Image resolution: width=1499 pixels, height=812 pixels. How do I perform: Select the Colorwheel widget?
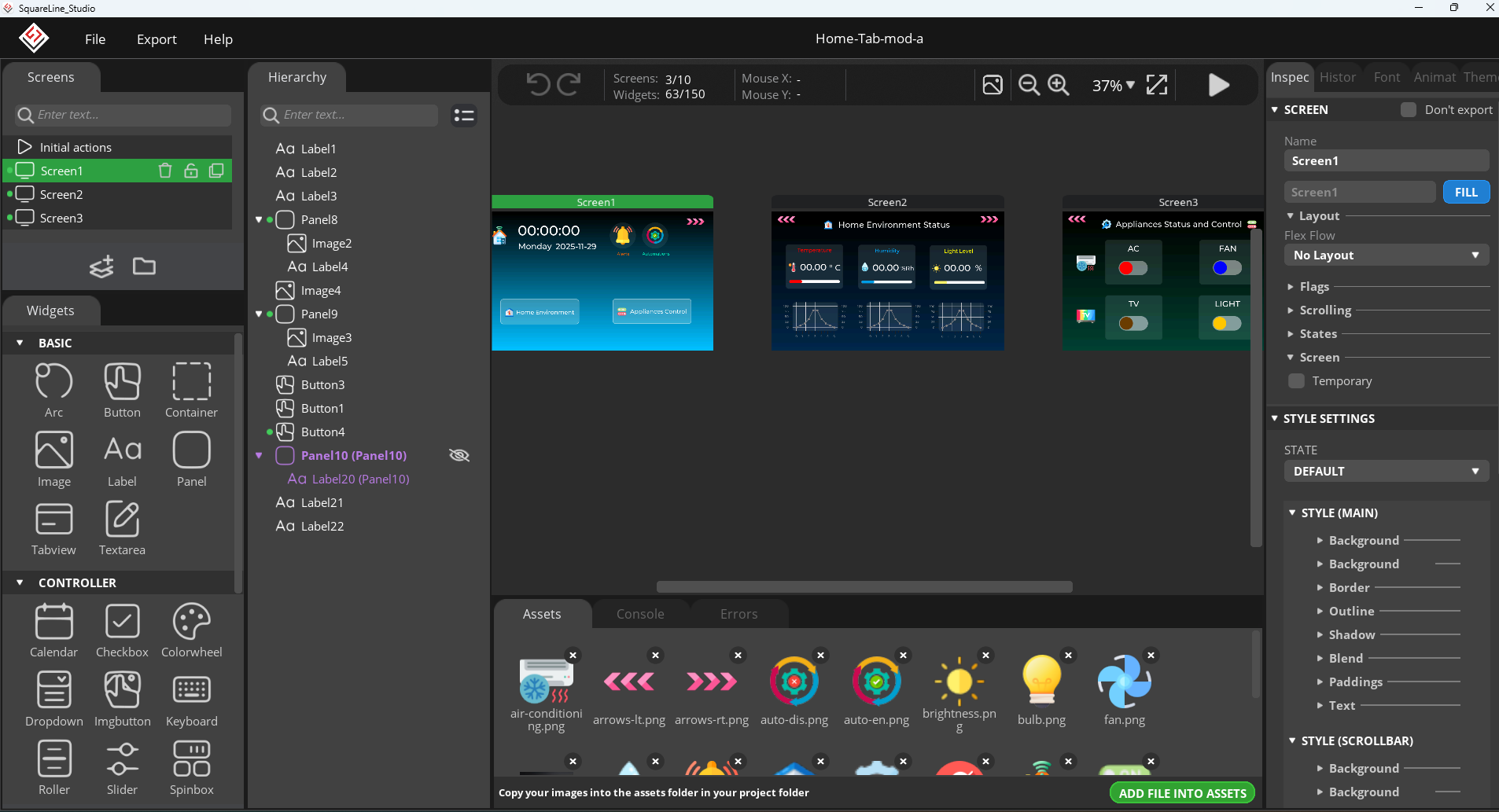pyautogui.click(x=191, y=630)
